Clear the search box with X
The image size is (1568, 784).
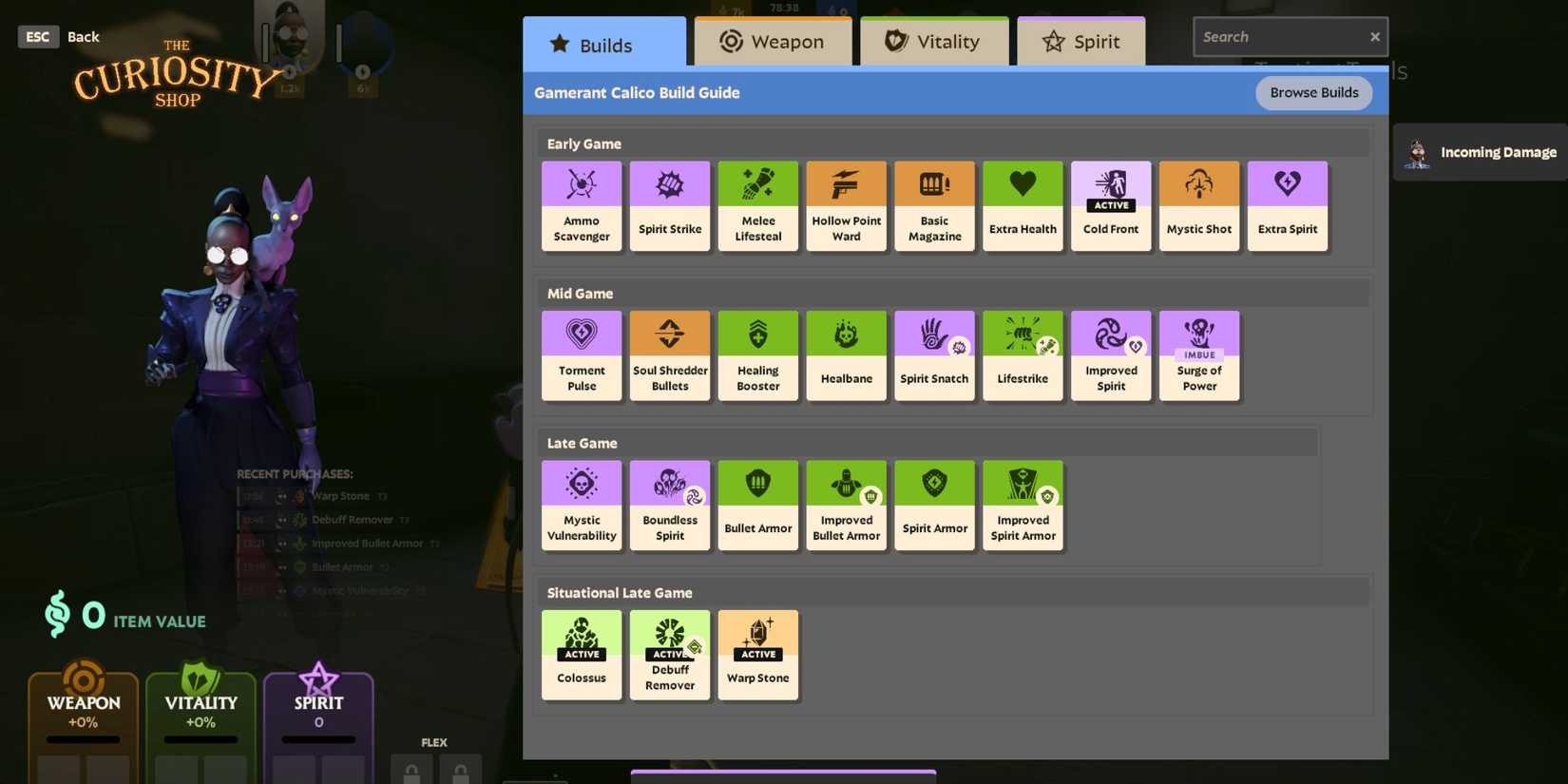pos(1374,37)
